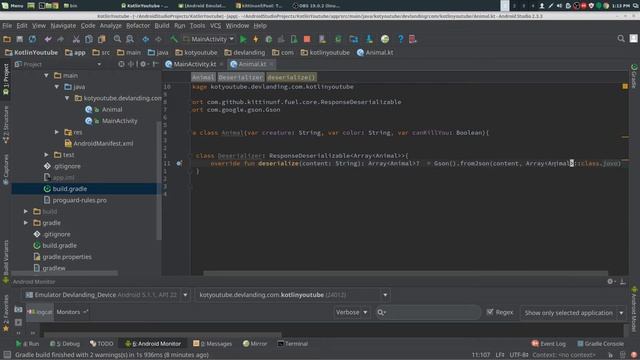Open the Event Log tool window
This screenshot has height=360, width=640.
[549, 344]
